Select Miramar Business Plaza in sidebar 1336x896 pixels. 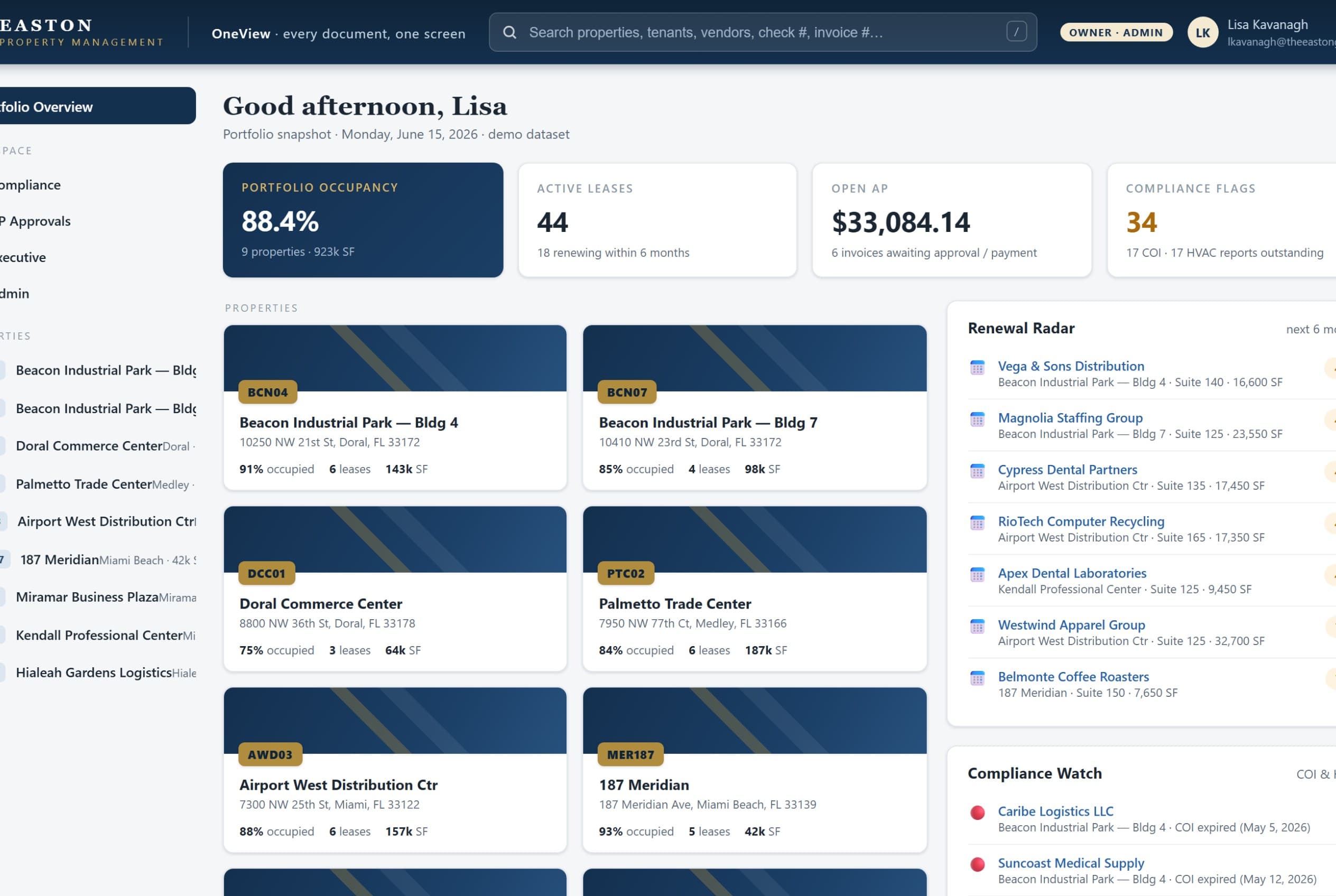[x=98, y=596]
